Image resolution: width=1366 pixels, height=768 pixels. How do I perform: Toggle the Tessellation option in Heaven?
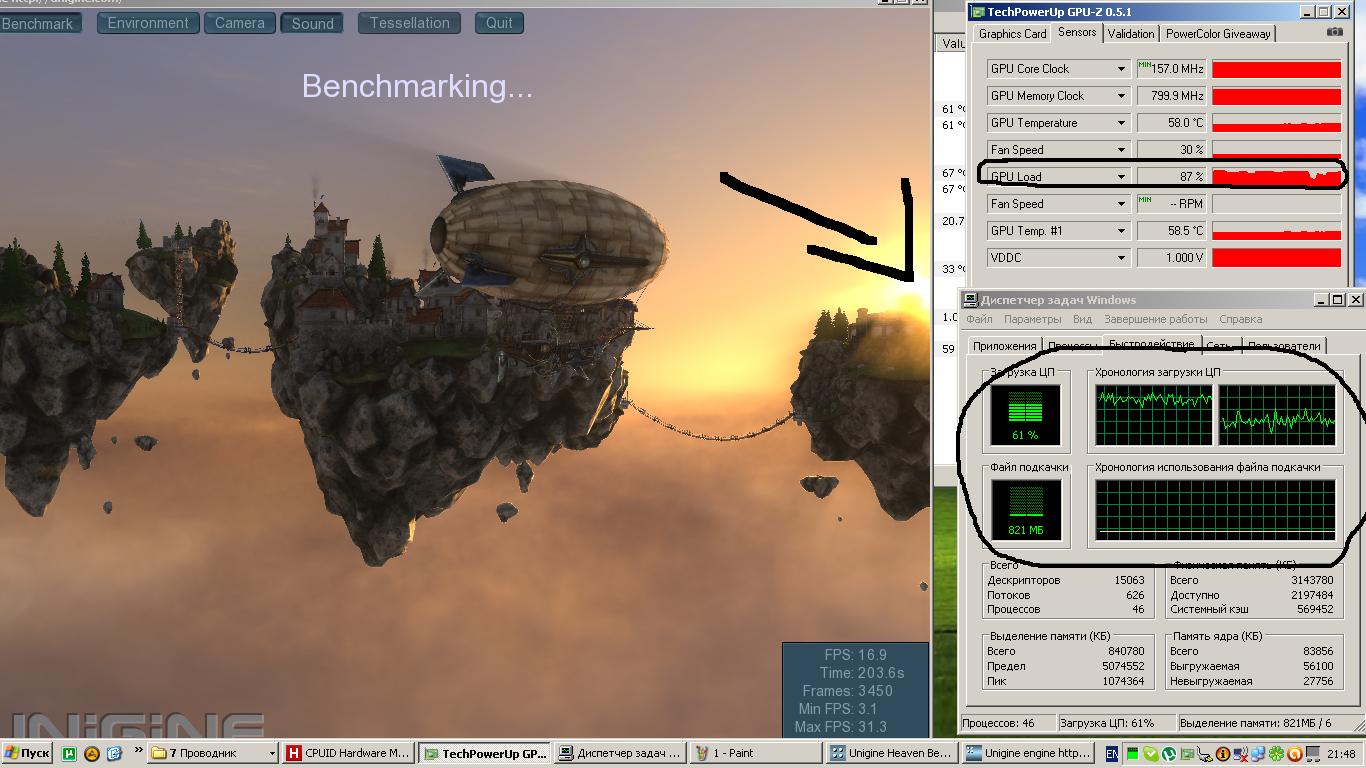pyautogui.click(x=410, y=23)
